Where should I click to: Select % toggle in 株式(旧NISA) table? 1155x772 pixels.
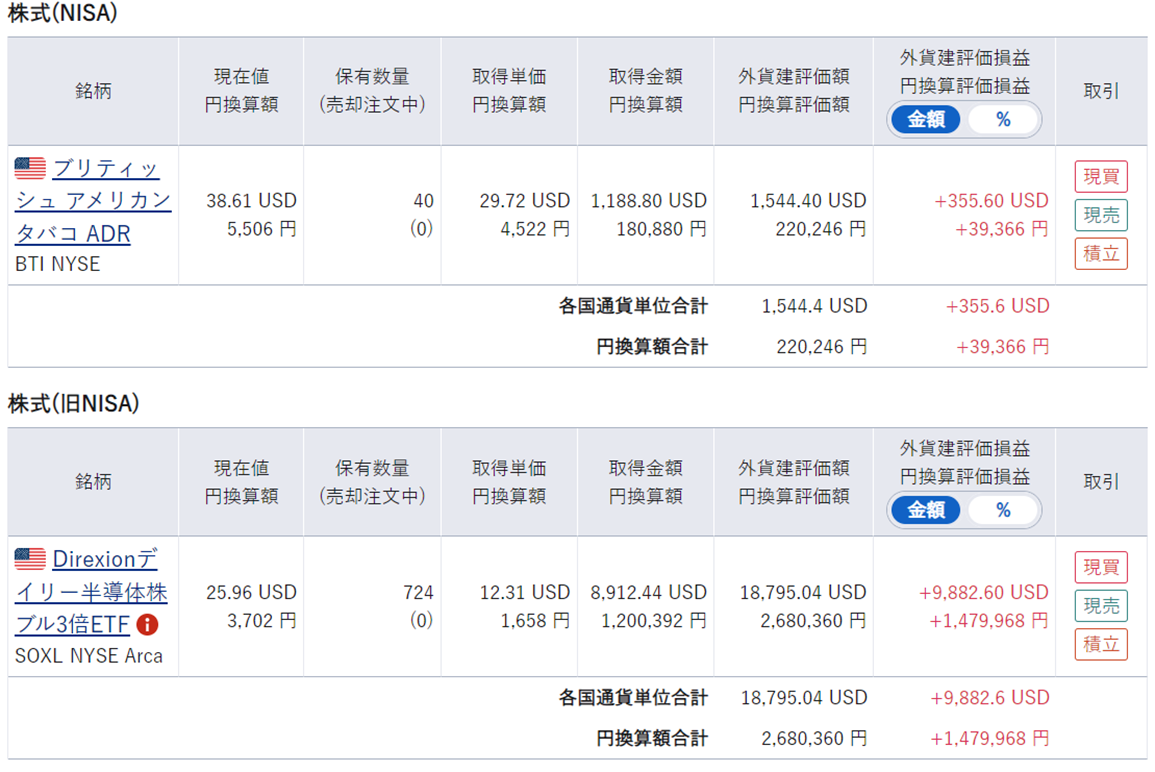pos(1003,510)
